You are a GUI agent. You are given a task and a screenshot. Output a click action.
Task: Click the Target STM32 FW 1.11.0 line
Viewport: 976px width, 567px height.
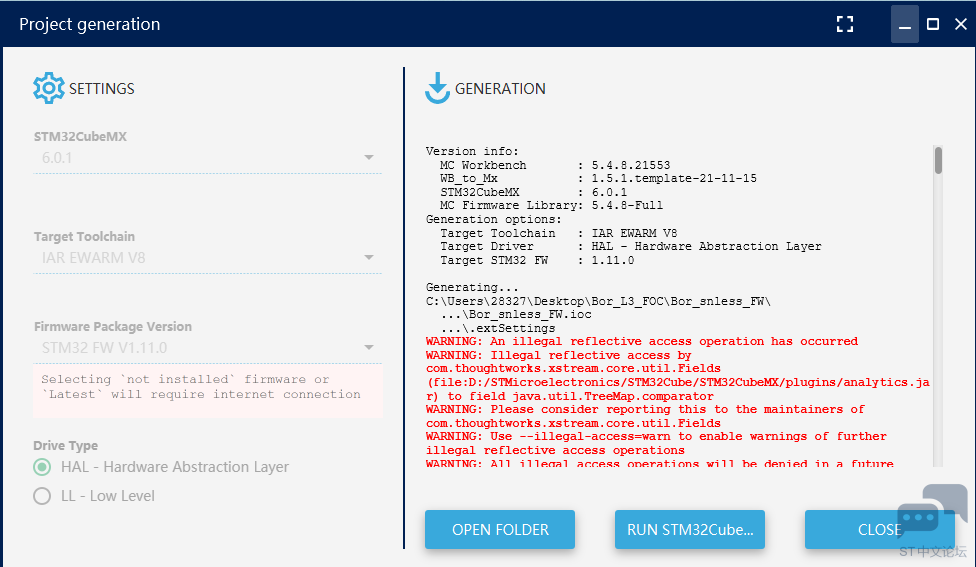(x=537, y=260)
